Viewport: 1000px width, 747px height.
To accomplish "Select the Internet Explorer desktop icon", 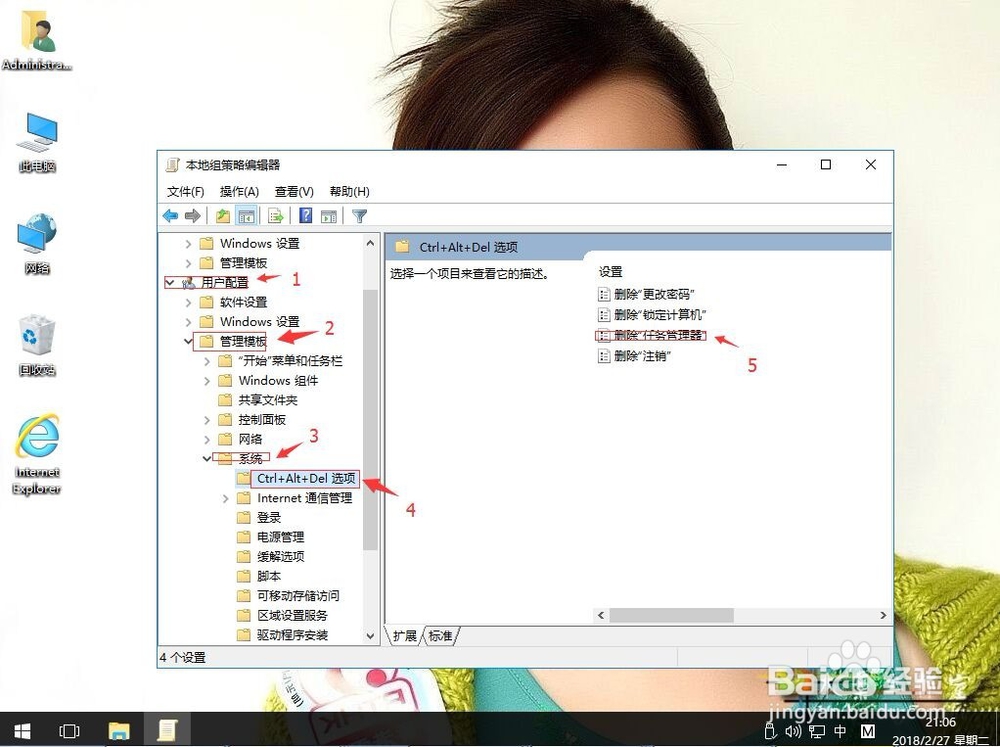I will [x=37, y=454].
